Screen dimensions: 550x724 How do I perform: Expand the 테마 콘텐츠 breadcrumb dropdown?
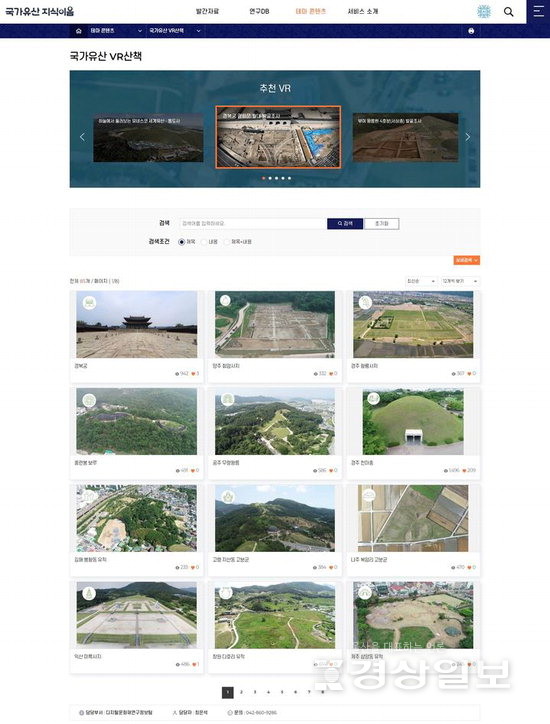click(x=115, y=31)
